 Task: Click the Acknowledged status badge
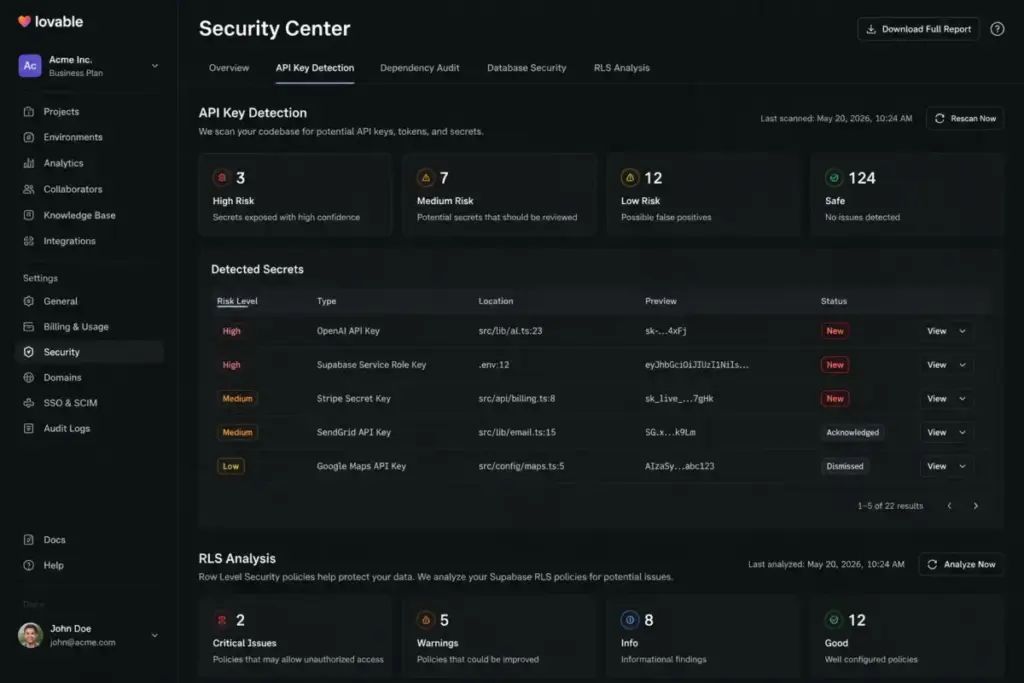852,432
